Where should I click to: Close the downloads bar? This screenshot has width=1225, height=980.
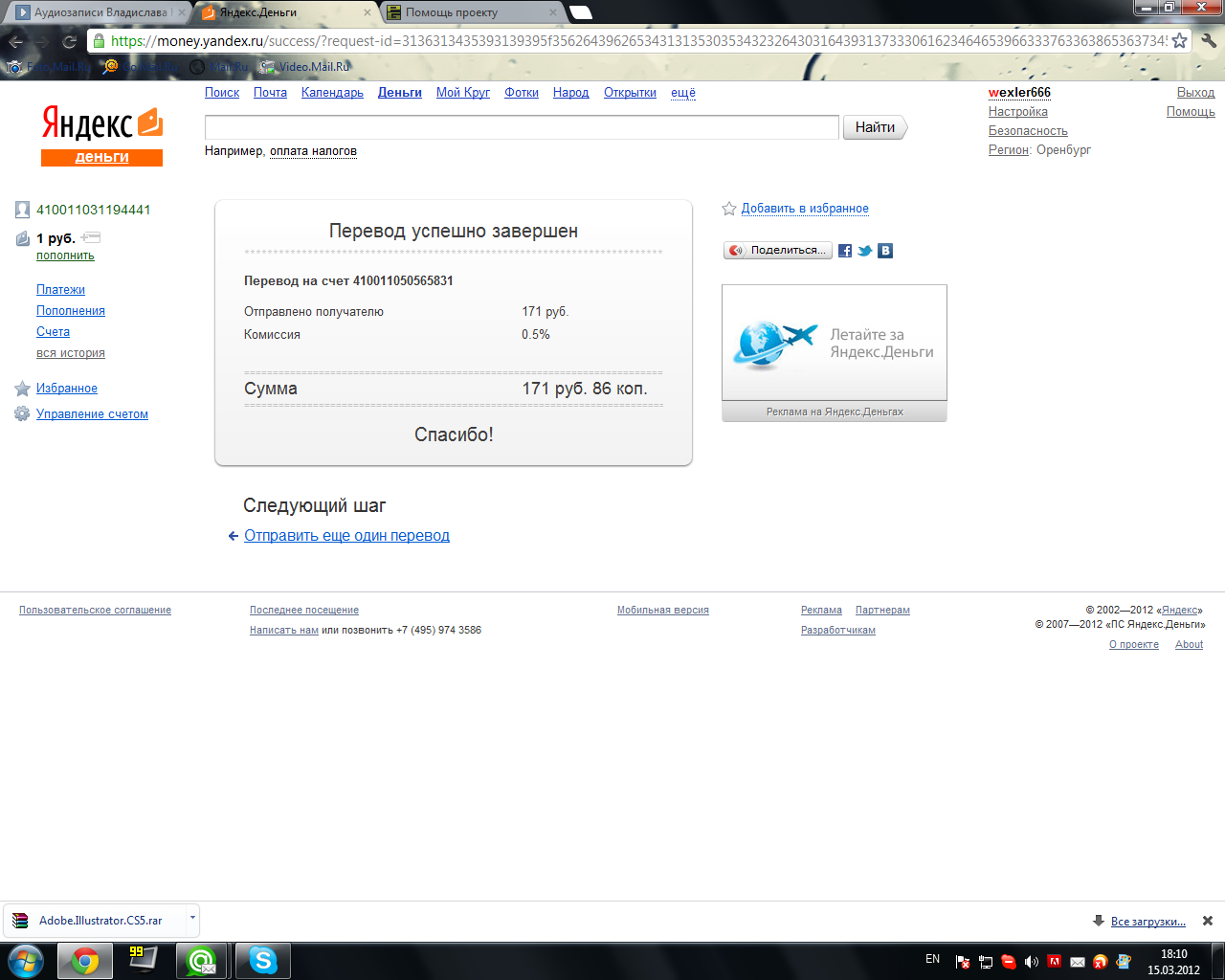tap(1208, 921)
